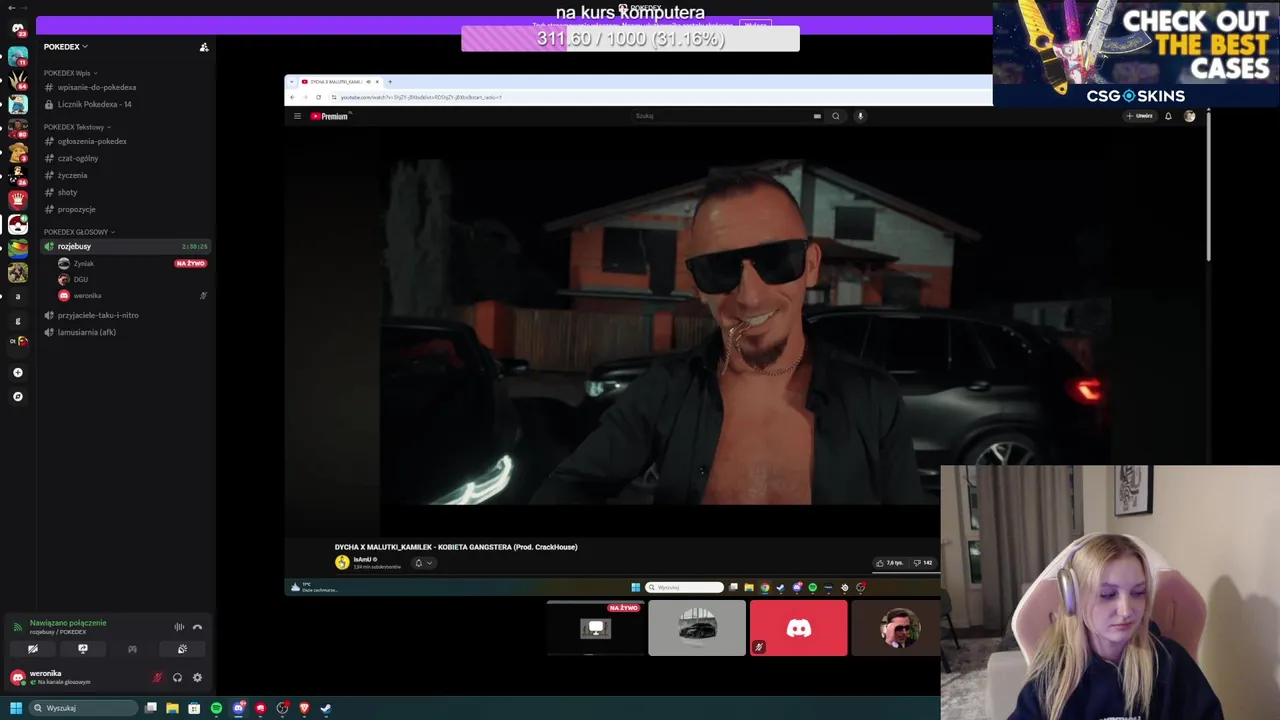
Task: Open new browser tab plus button
Action: [390, 82]
